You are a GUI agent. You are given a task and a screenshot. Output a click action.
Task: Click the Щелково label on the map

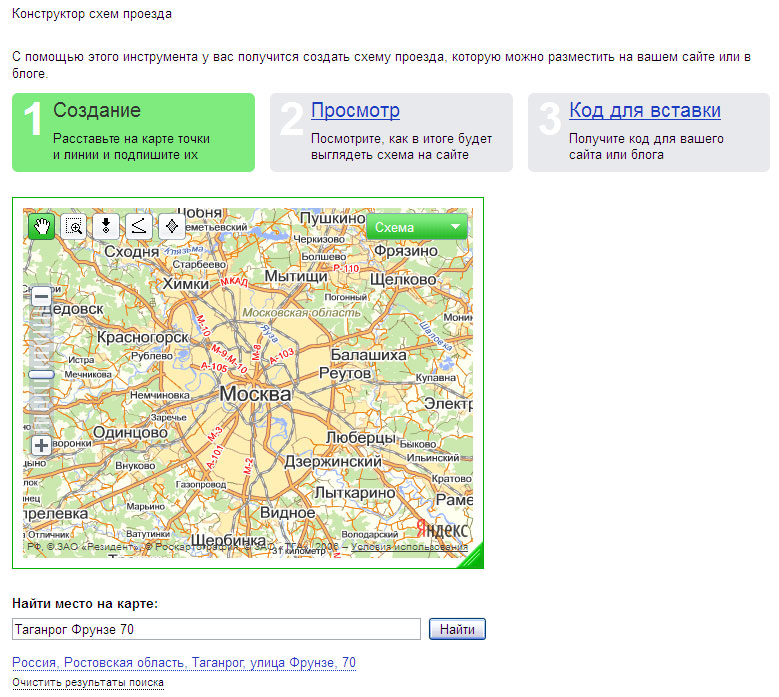[x=403, y=280]
